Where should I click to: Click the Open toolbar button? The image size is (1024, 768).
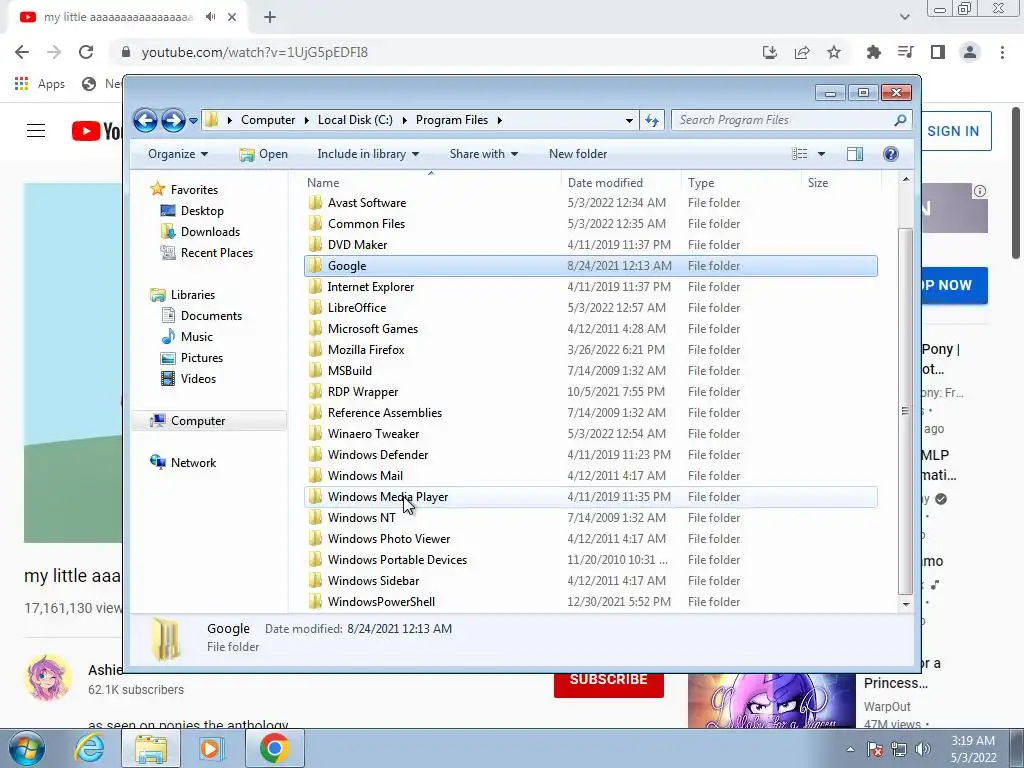point(264,154)
